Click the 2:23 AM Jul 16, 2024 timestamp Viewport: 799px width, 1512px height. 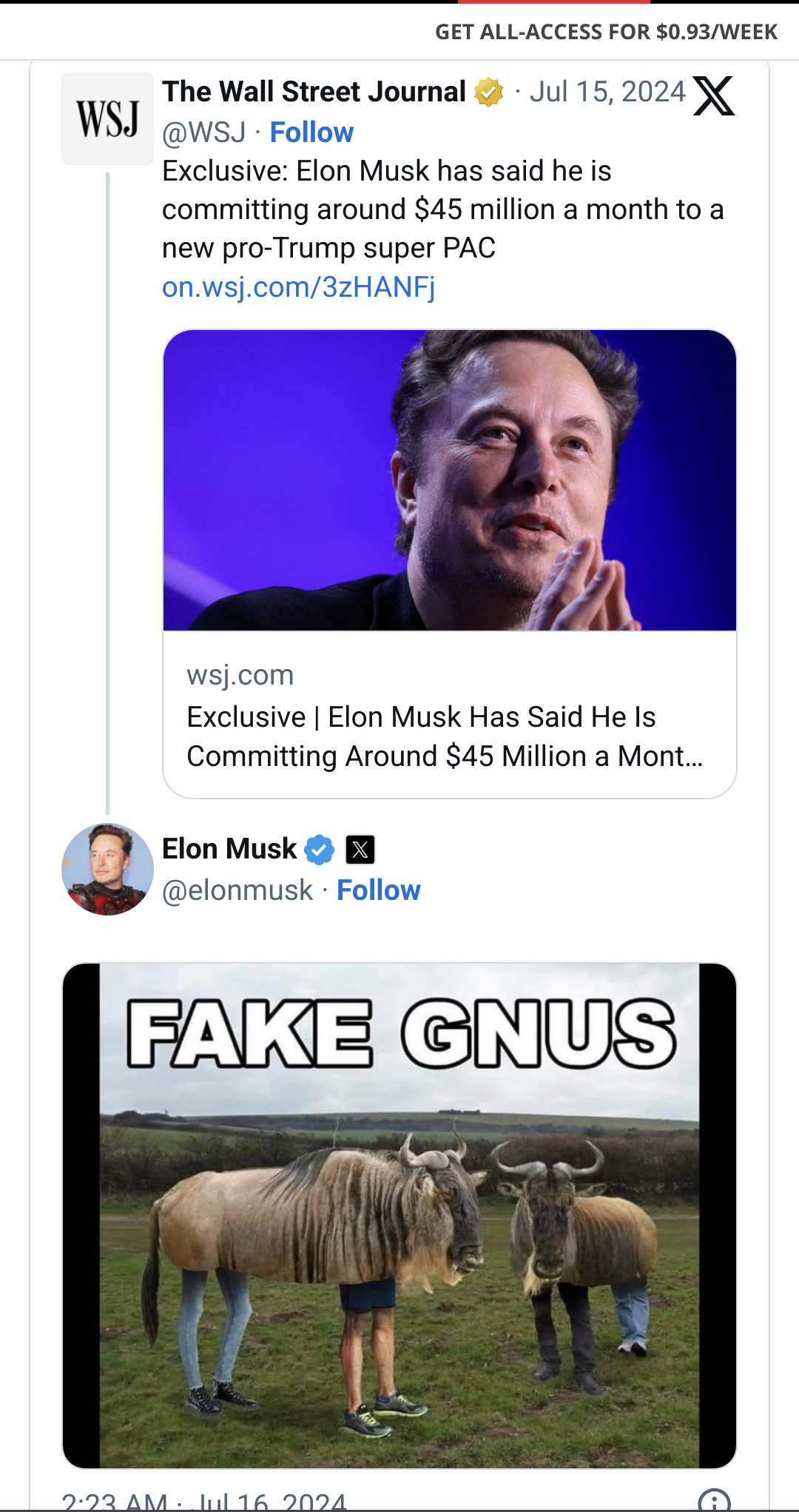204,1502
